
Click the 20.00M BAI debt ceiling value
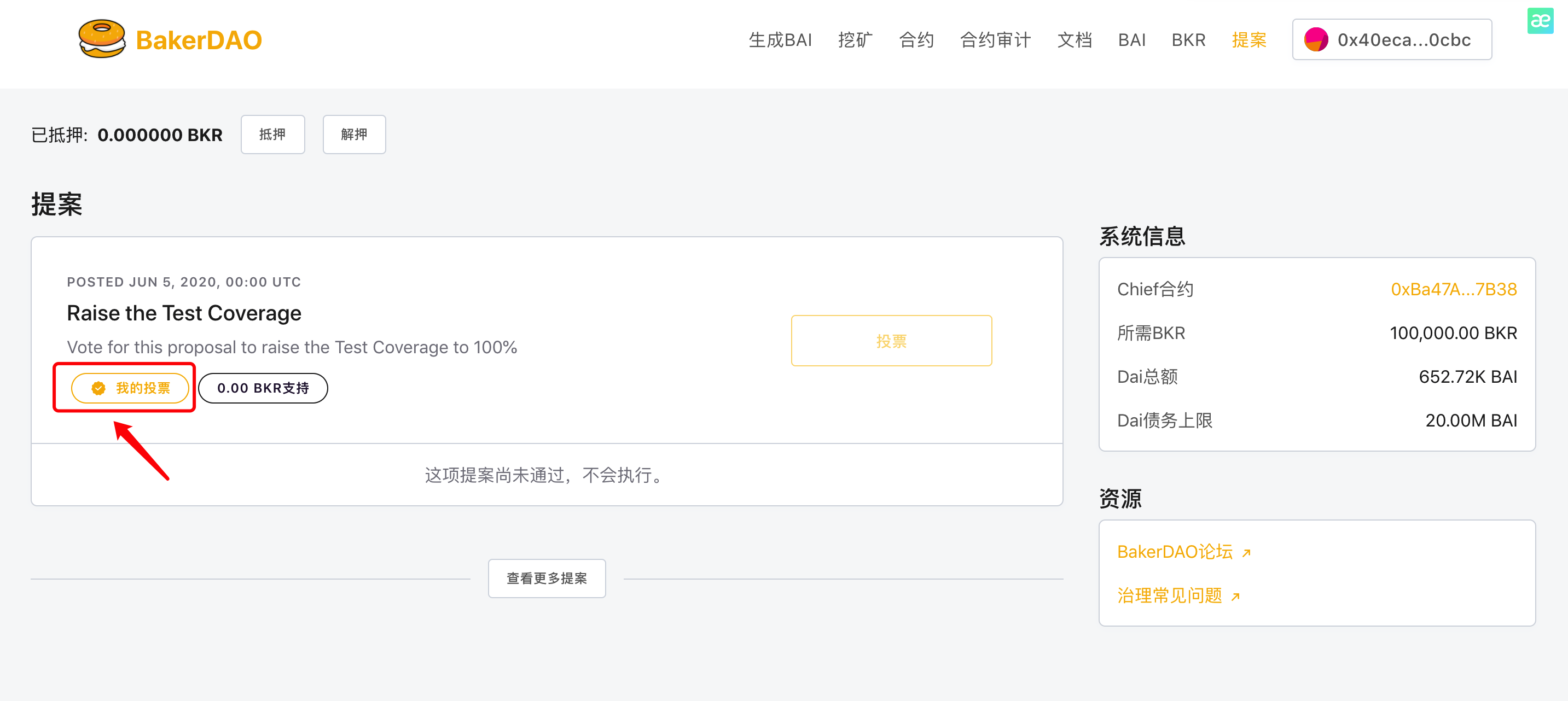tap(1471, 420)
